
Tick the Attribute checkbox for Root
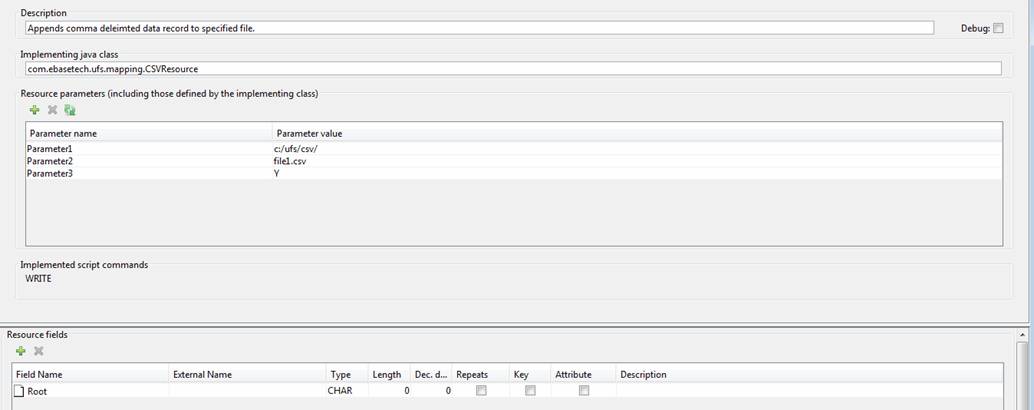584,391
